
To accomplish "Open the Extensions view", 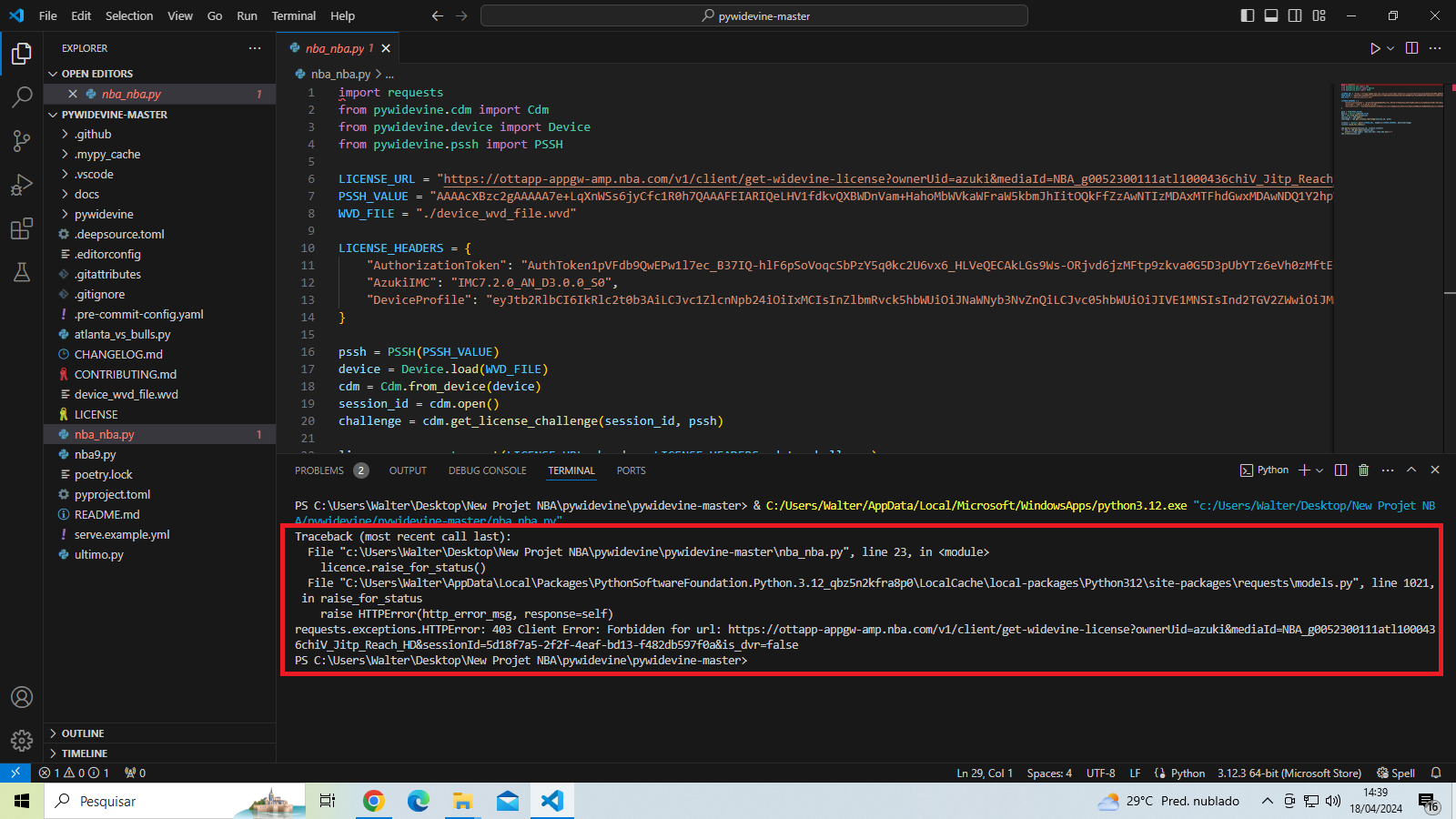I will click(x=22, y=229).
